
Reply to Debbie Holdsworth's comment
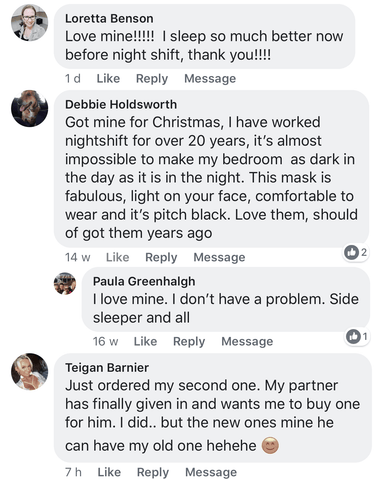161,257
